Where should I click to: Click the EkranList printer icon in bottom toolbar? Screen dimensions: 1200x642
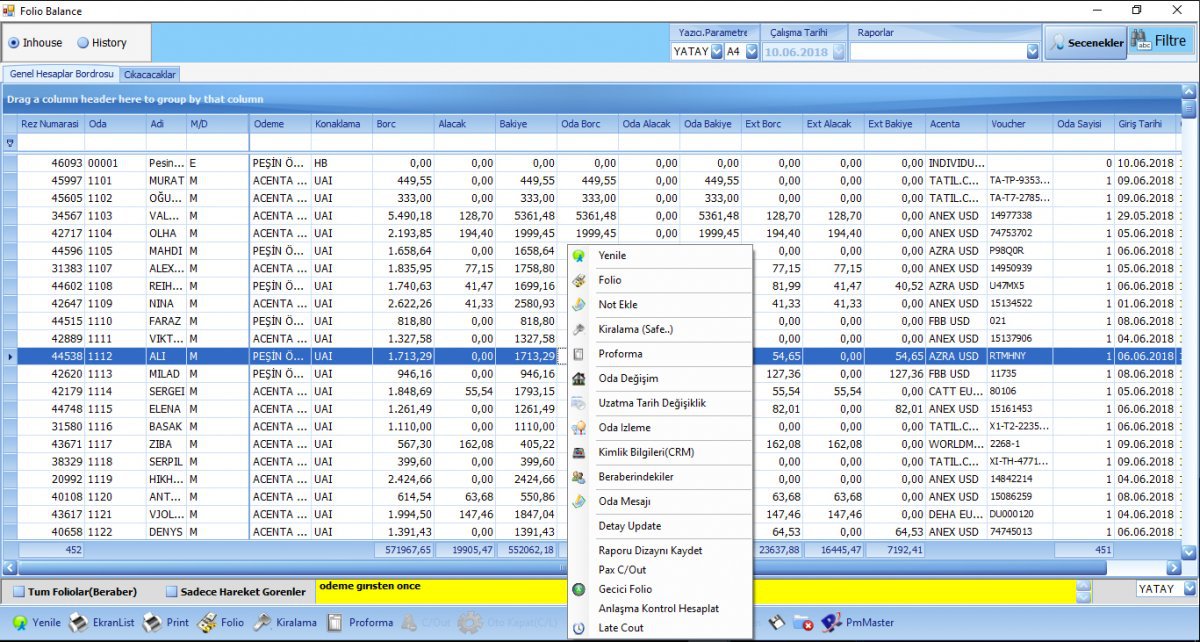click(78, 623)
